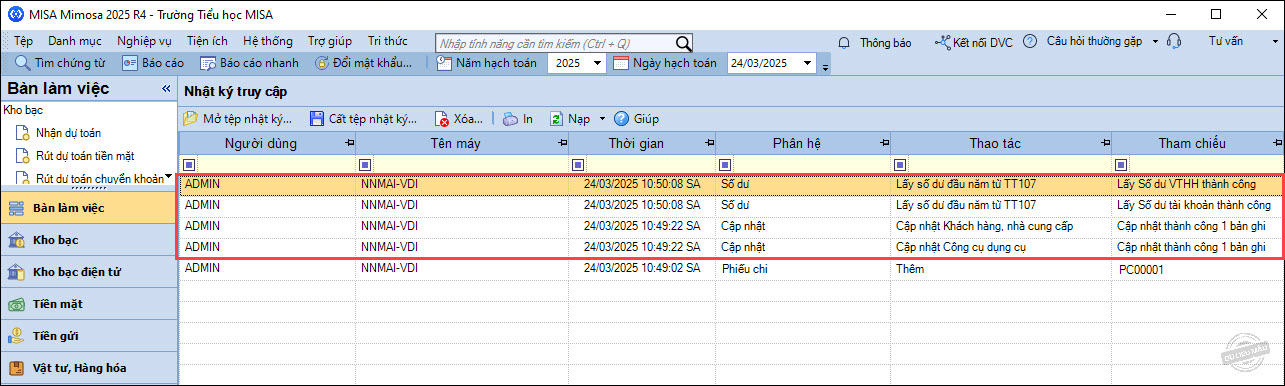Click the Tiền mặt sidebar icon
Screen dimensions: 1285x386
pos(16,304)
